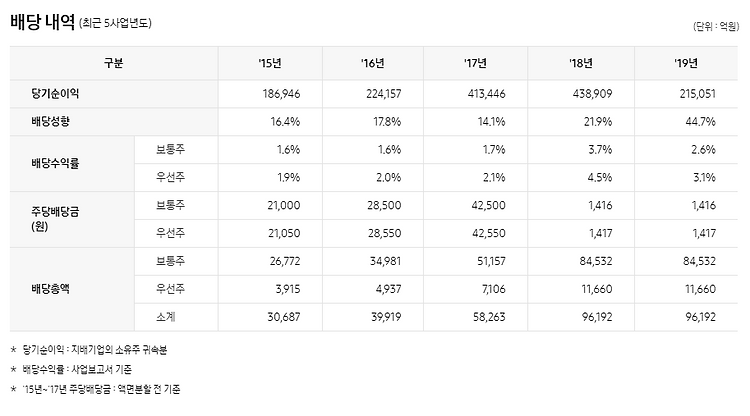750x416 pixels.
Task: Select the '17년 column header
Action: pos(475,63)
